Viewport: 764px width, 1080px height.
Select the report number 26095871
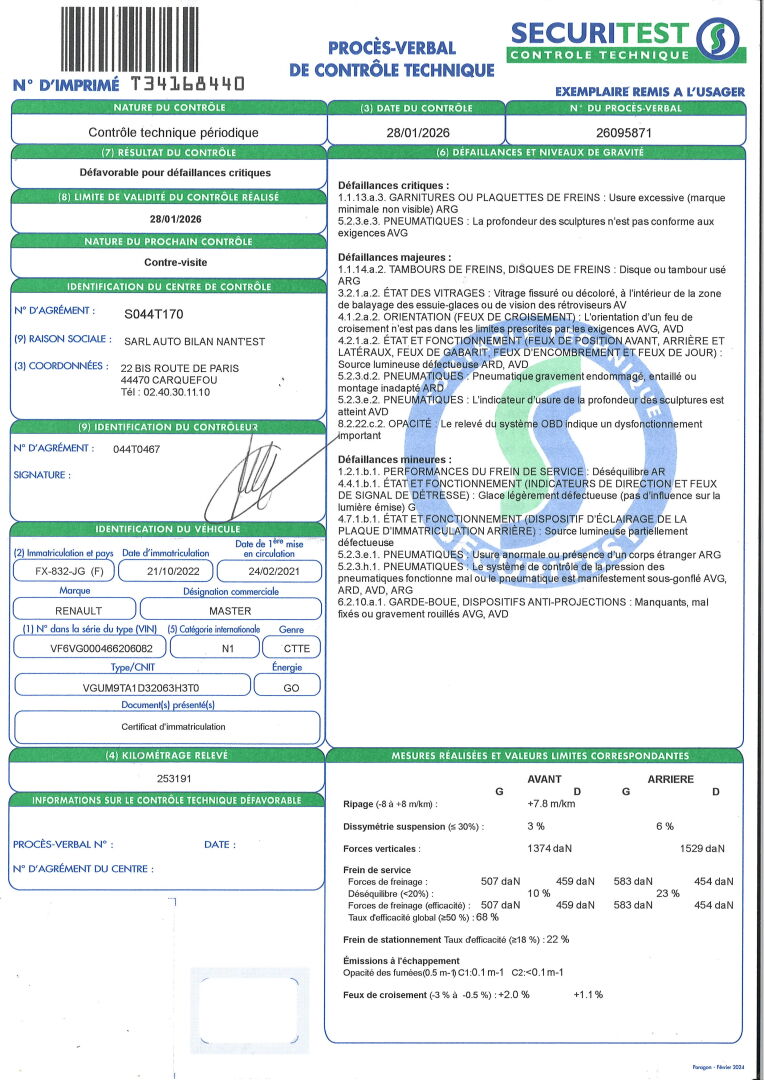click(x=624, y=131)
